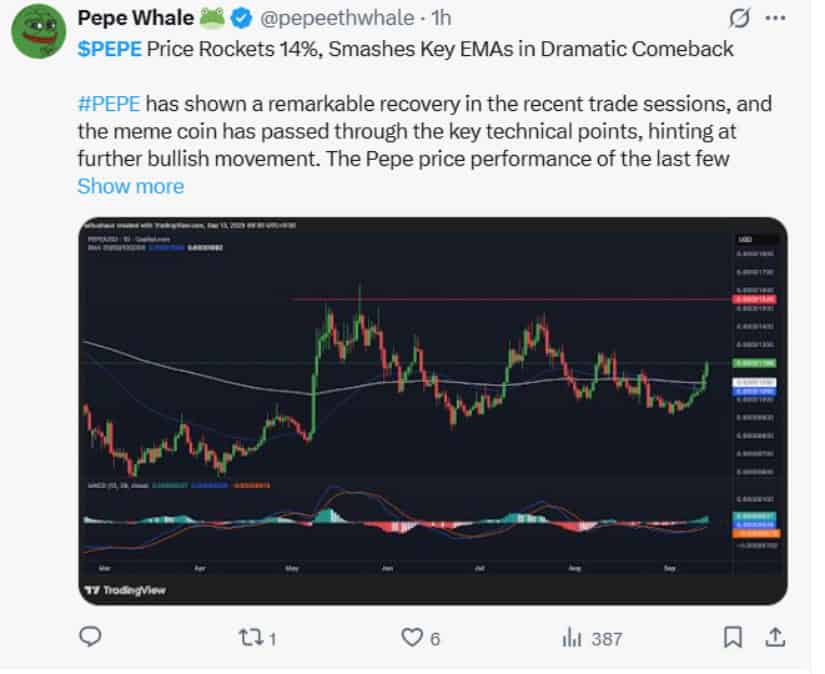Open the Grok circle-slash icon
This screenshot has width=825, height=674.
(739, 19)
